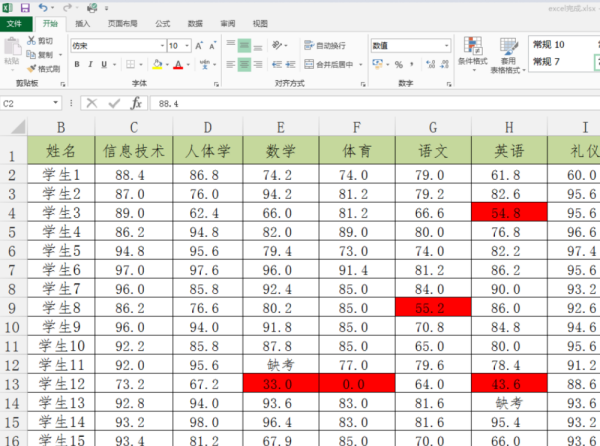Click the Save icon in quick access toolbar
This screenshot has height=446, width=600.
[26, 7]
